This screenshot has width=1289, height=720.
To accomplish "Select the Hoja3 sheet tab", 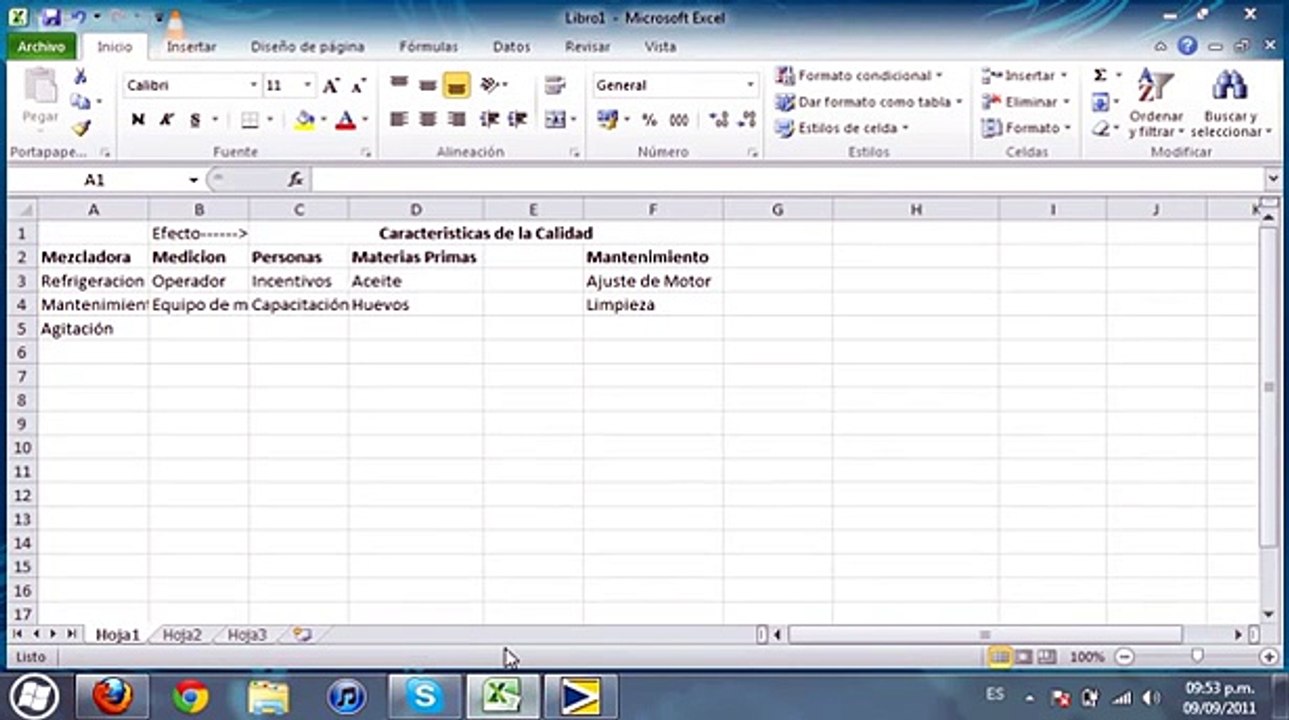I will (x=247, y=635).
